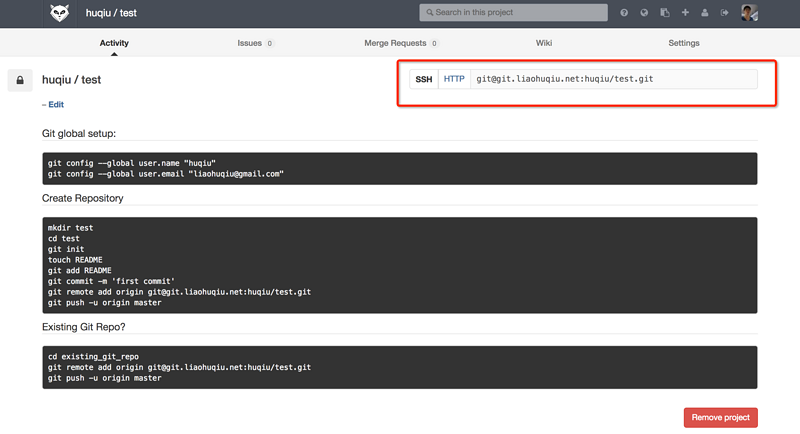Click the plus icon for new project

tap(685, 13)
